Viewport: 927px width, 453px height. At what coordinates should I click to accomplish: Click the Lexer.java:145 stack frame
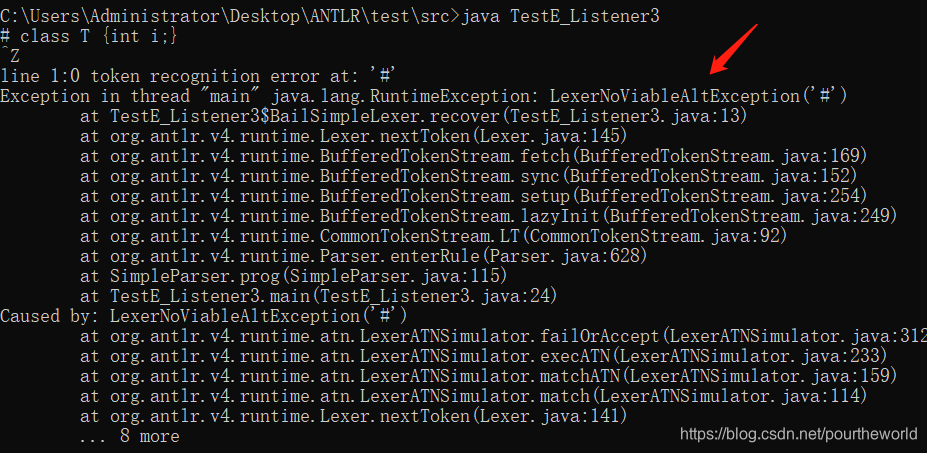(x=353, y=137)
